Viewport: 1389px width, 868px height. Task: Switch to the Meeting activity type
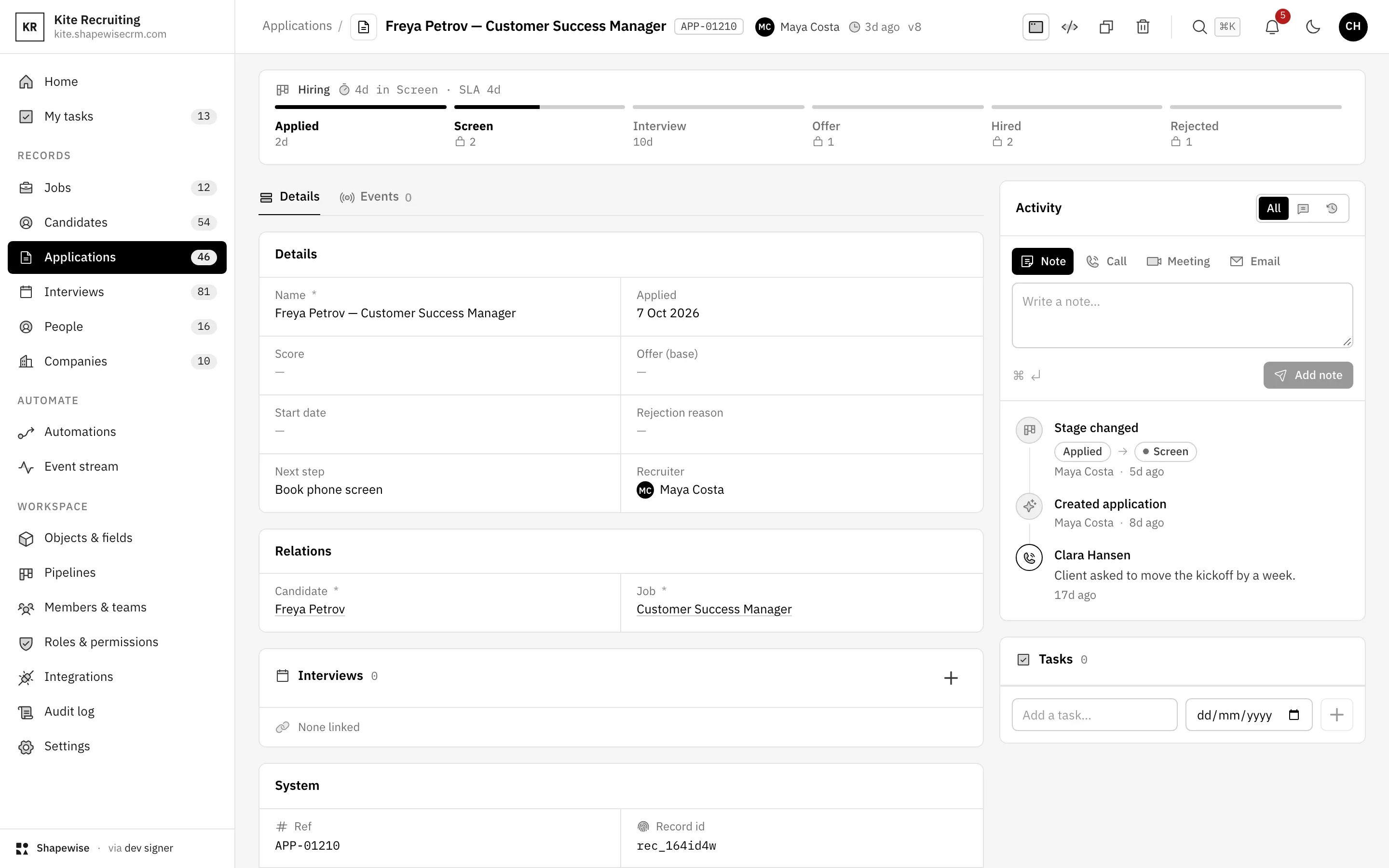click(1178, 261)
